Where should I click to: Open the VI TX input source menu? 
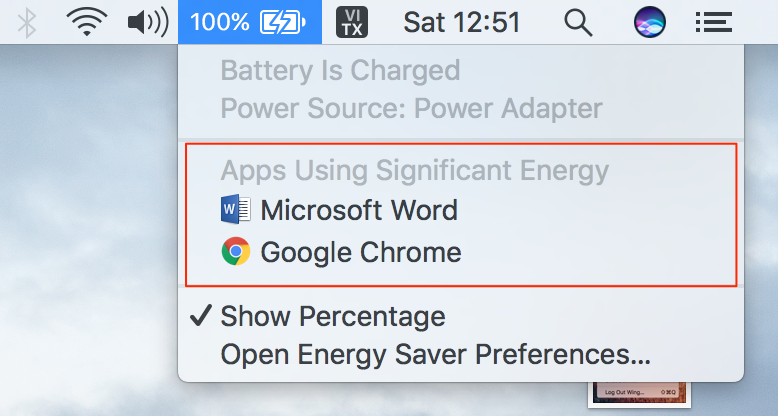pos(352,22)
